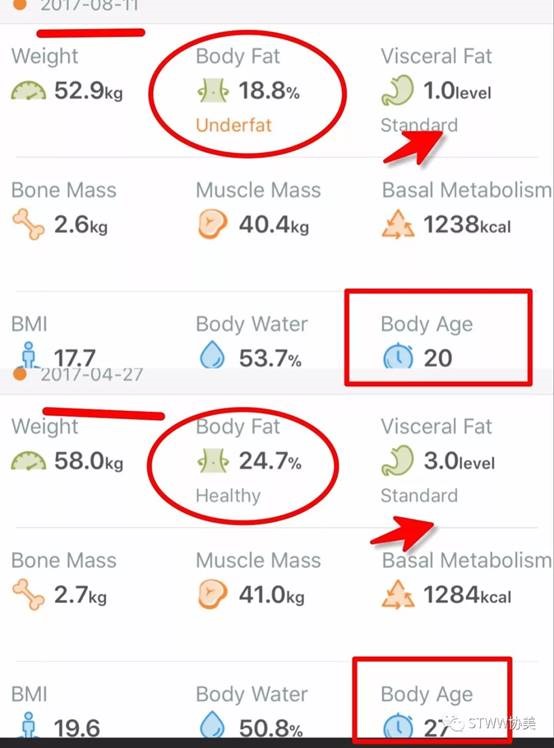Tap the Body Fat waist icon at 24.7%
The height and width of the screenshot is (748, 554).
[213, 461]
